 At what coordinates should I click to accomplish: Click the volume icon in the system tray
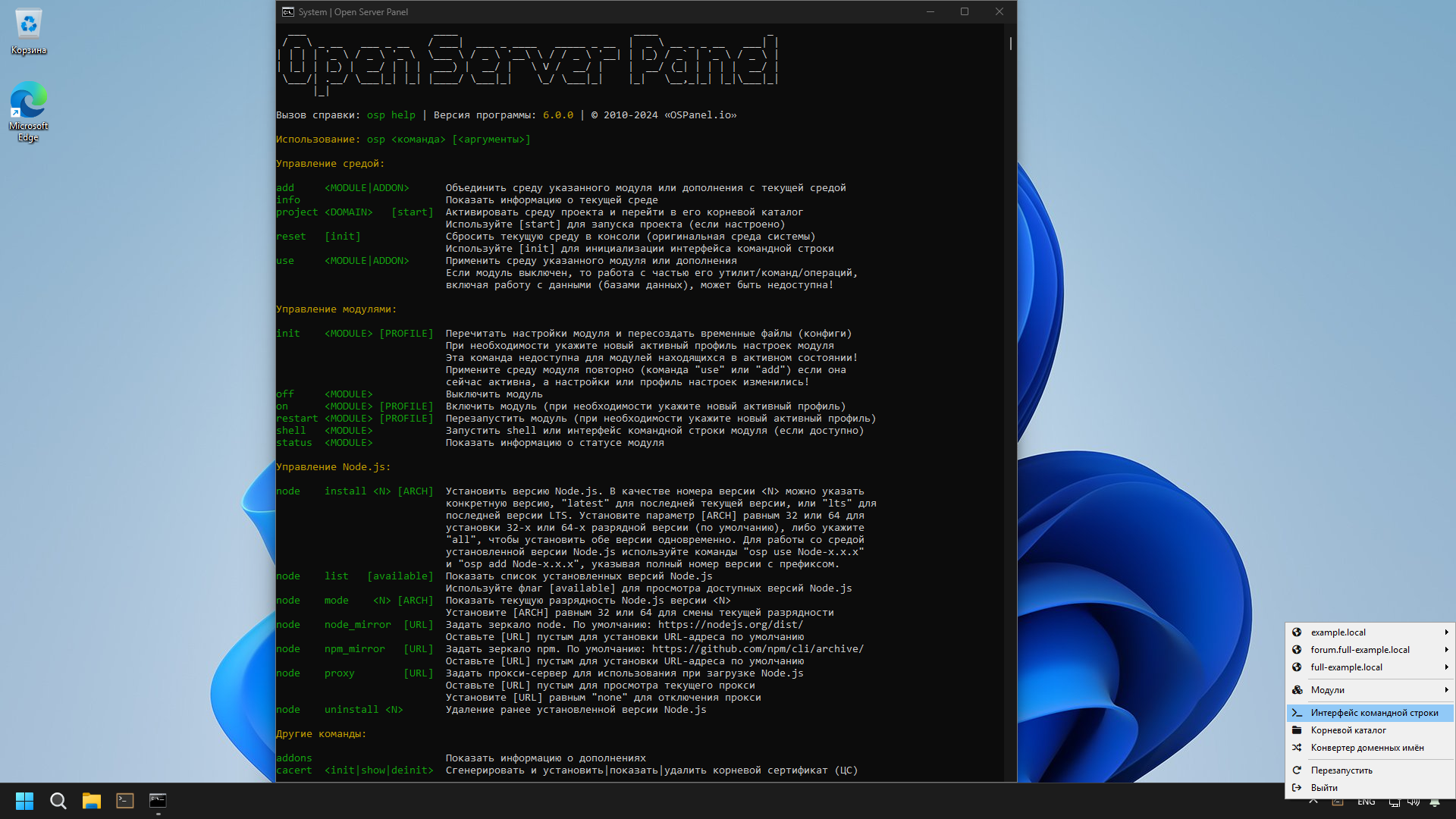pos(1414,802)
